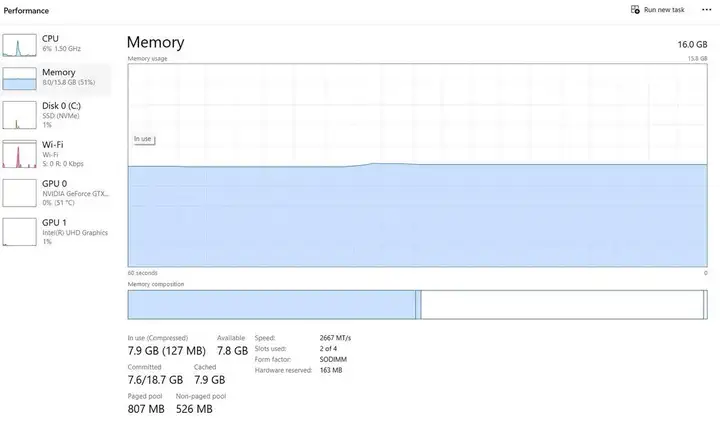Click the standby section of memory composition bar
The height and width of the screenshot is (424, 720).
coord(562,305)
